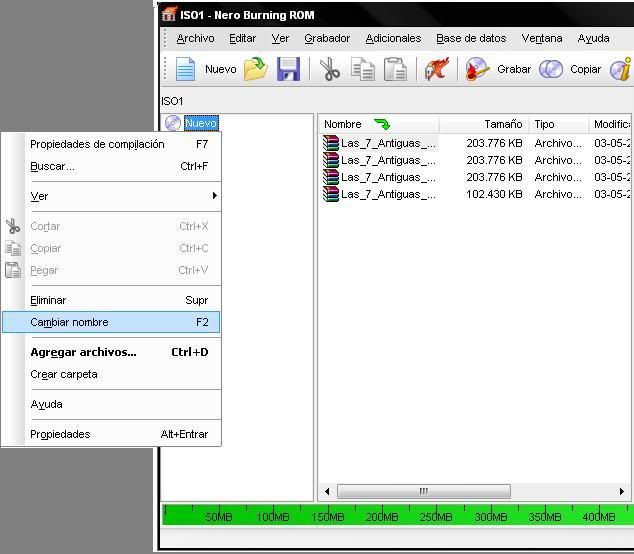Click the Nuevo document icon in toolbar
The image size is (634, 554).
[186, 69]
